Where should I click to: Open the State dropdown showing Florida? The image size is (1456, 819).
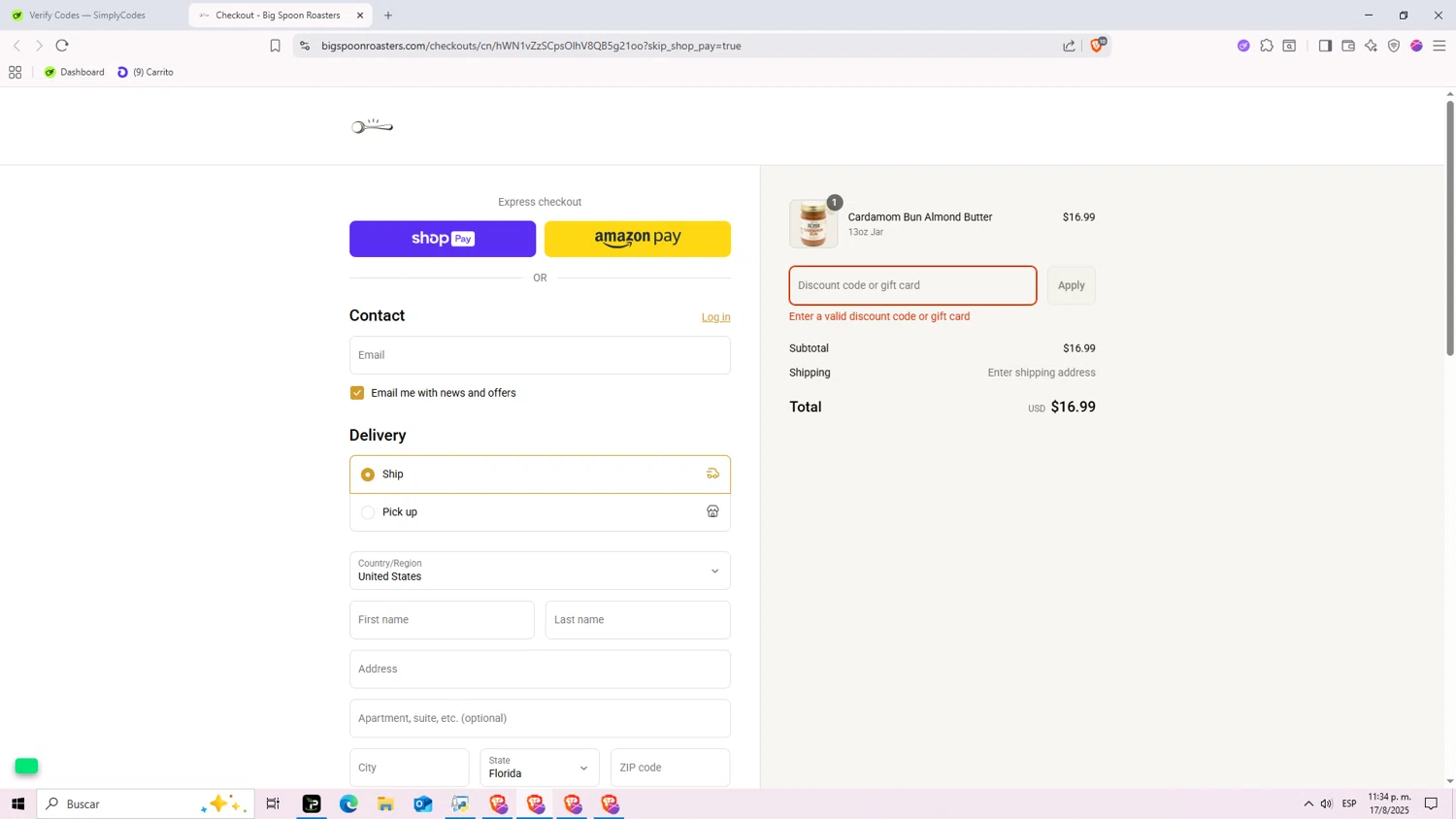pos(540,768)
